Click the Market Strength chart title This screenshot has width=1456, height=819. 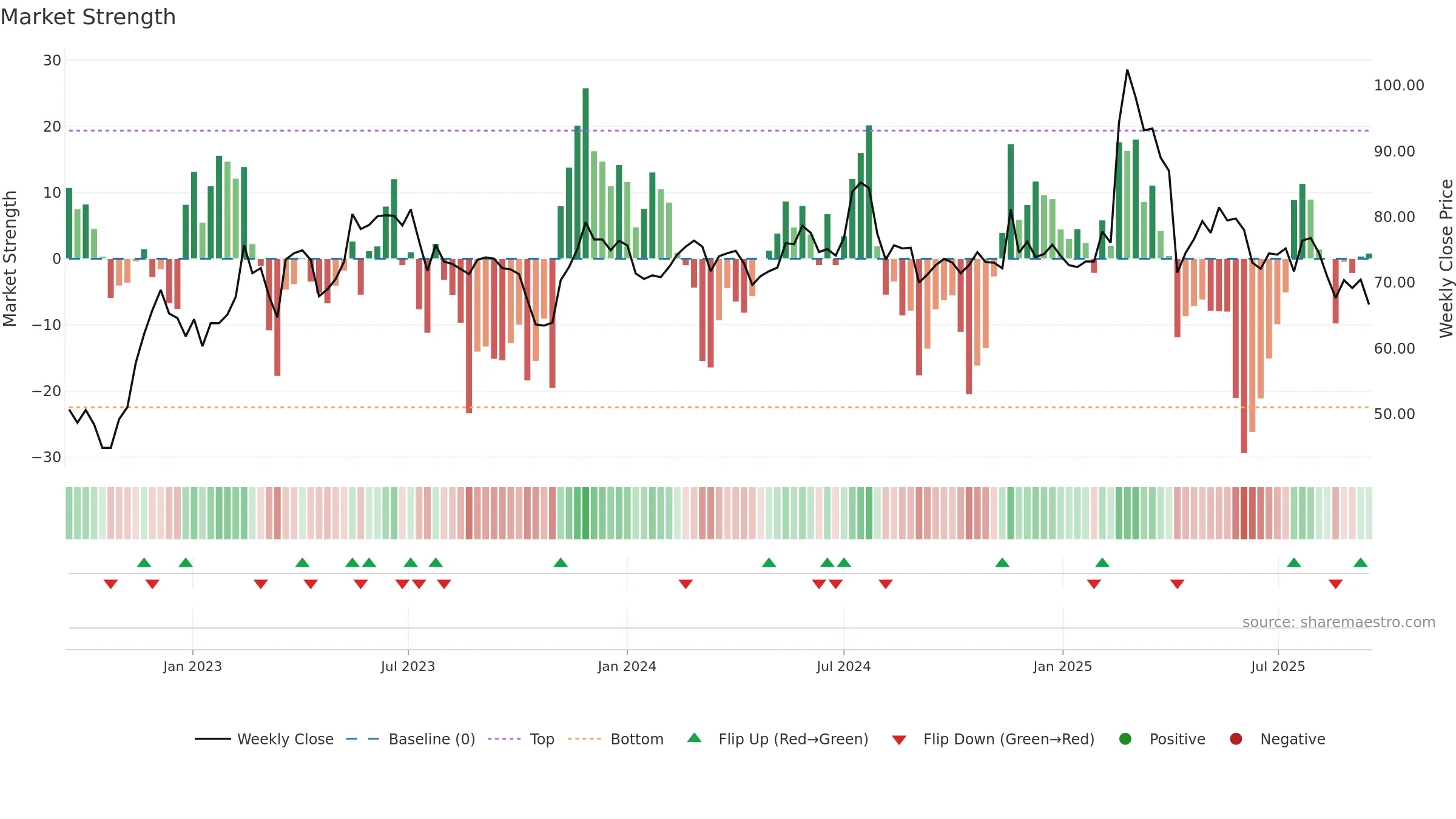click(x=88, y=17)
